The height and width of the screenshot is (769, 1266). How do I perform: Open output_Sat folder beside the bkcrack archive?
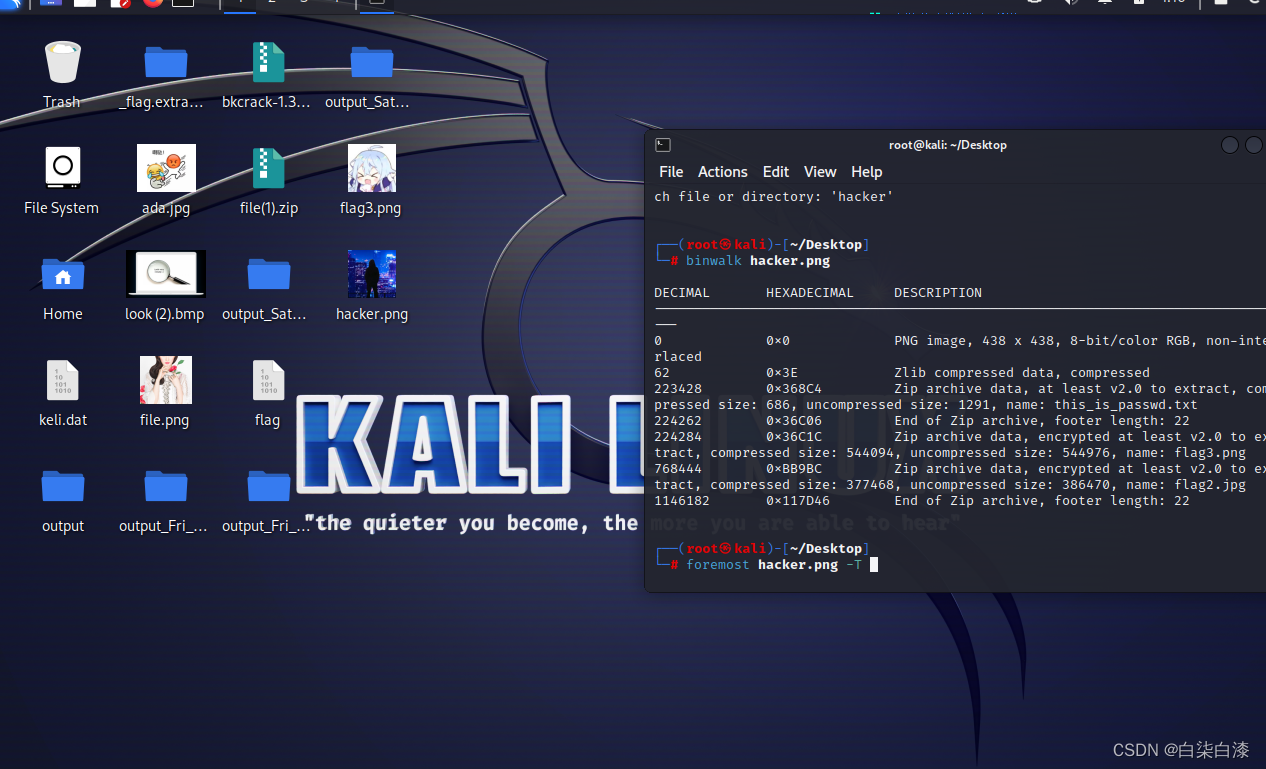tap(371, 64)
